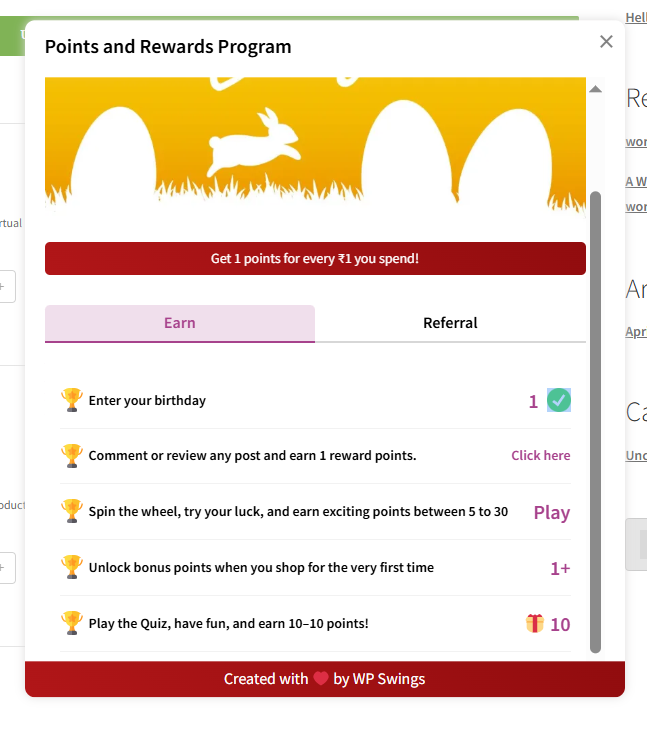Click the trophy icon beside Comment or review

72,456
